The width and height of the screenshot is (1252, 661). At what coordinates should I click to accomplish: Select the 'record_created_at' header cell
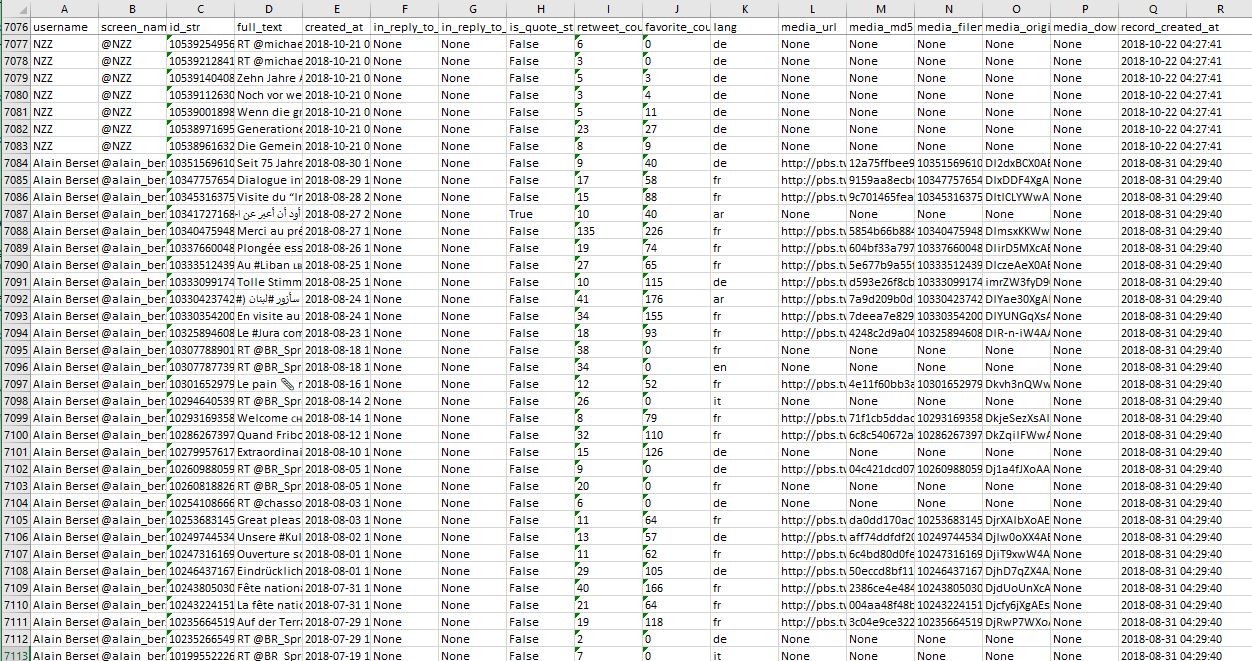pyautogui.click(x=1170, y=27)
